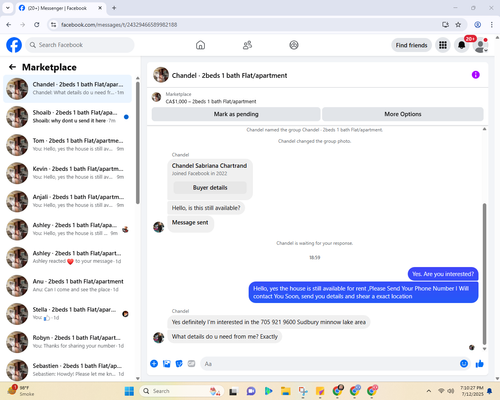Open the Anjali conversation in the list
The height and width of the screenshot is (400, 500).
click(67, 201)
